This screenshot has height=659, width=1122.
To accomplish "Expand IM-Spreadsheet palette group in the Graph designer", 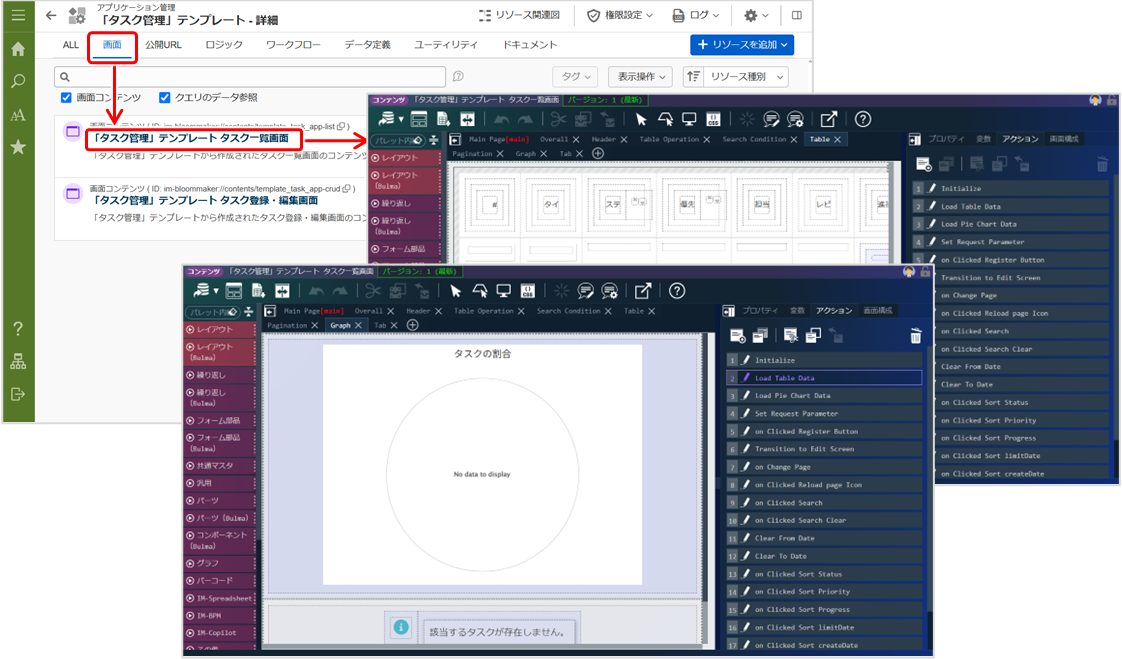I will (x=220, y=598).
